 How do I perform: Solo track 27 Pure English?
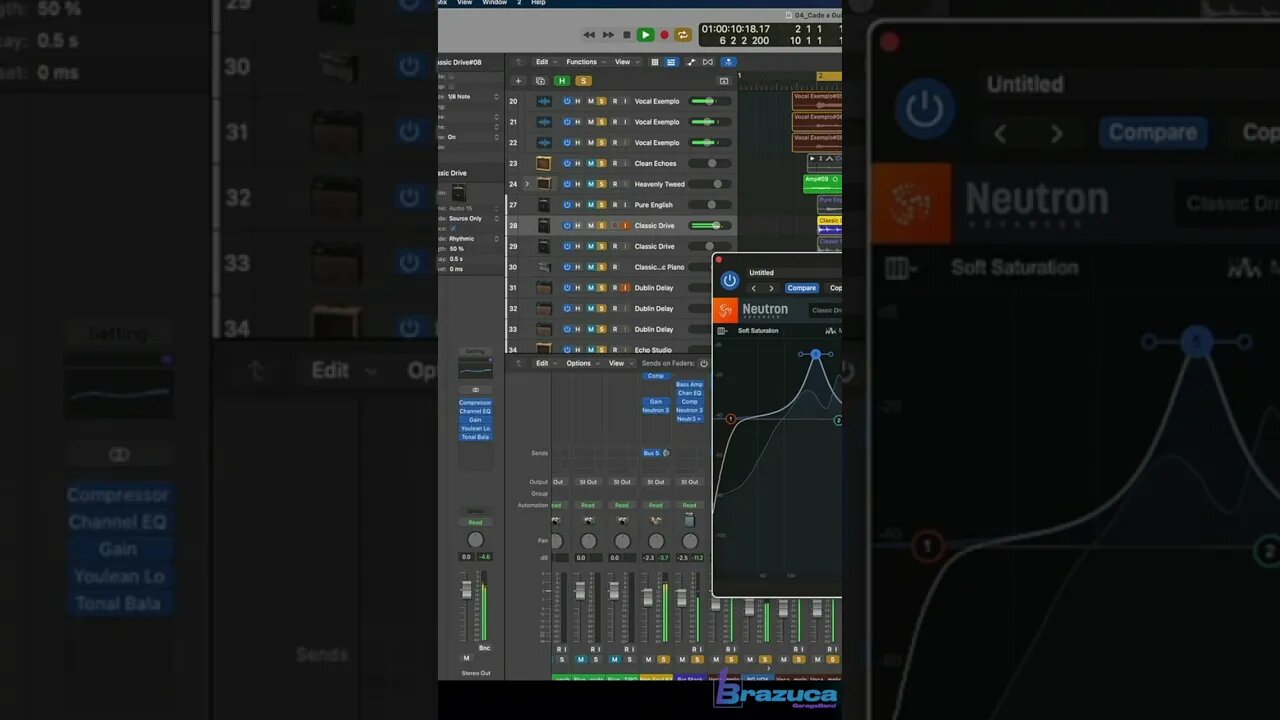click(601, 205)
